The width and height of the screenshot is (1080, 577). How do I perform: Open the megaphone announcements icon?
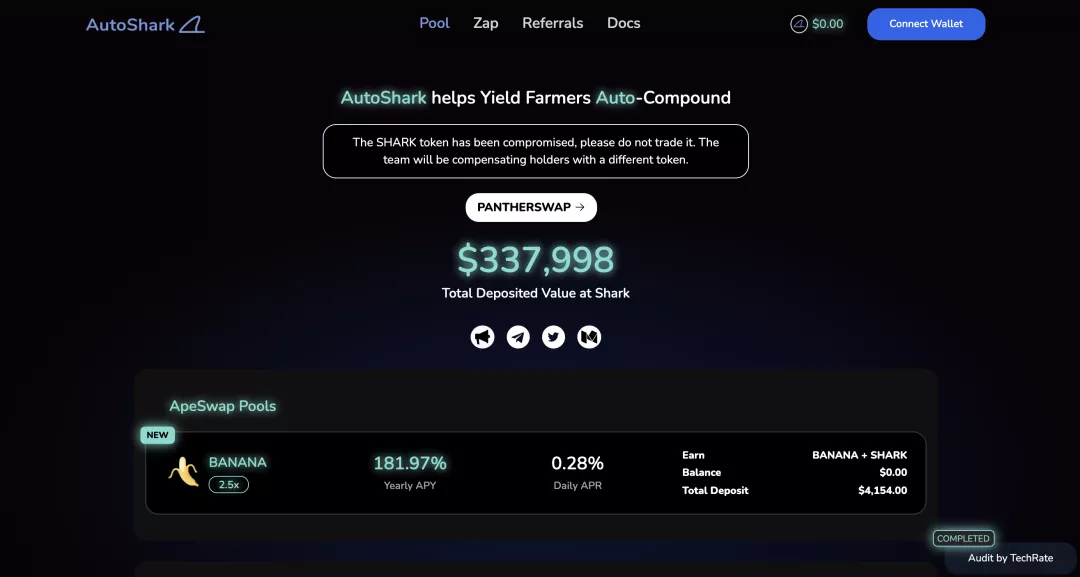[x=482, y=337]
